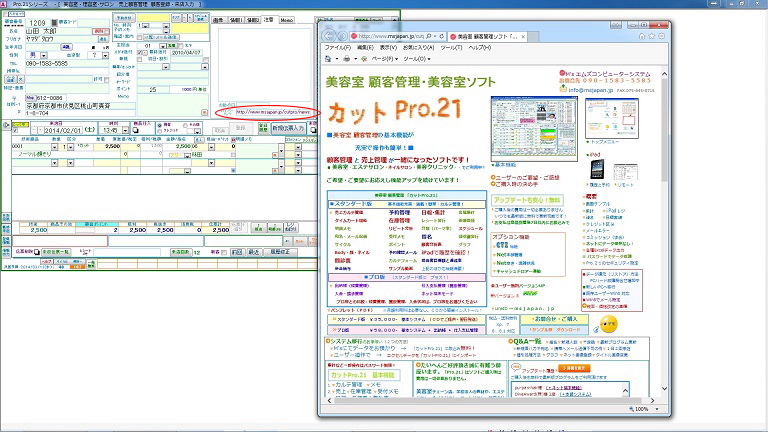Click the yellow round icon on the web page

tap(609, 323)
